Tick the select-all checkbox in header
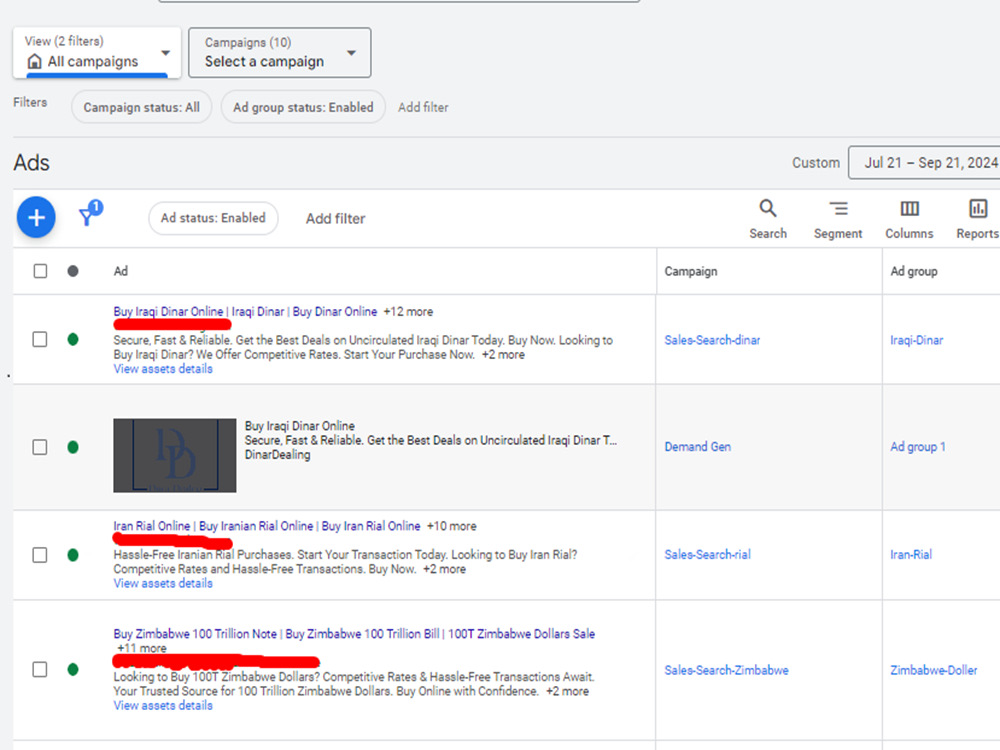 click(x=40, y=271)
